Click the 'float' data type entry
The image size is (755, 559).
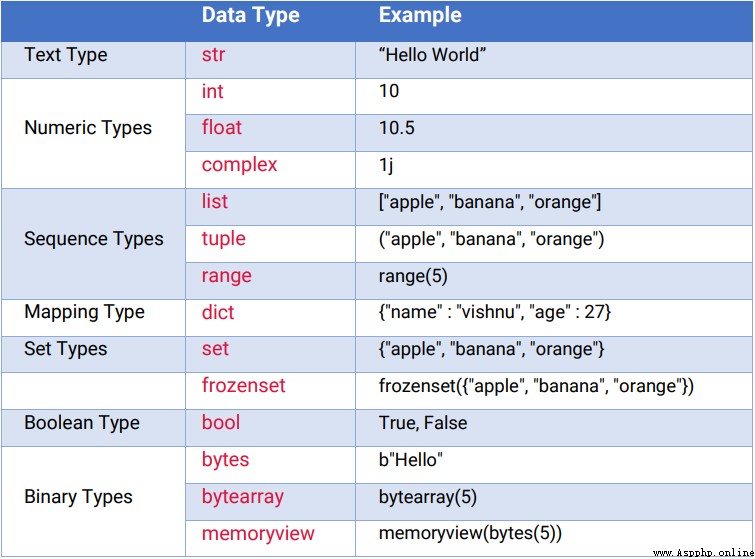tap(221, 128)
